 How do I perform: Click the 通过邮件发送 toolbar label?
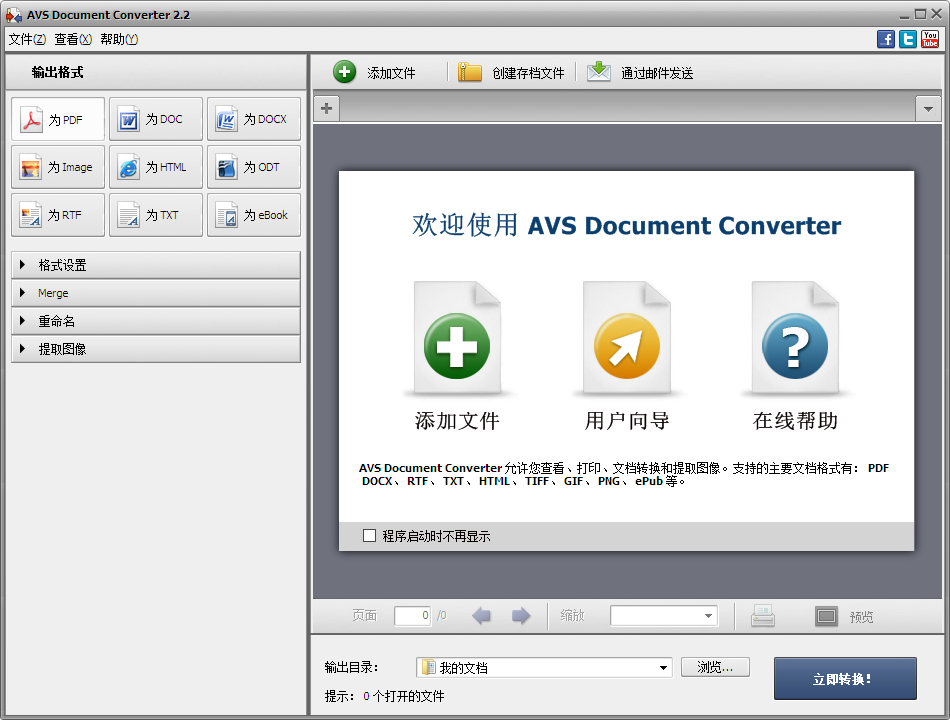click(657, 73)
